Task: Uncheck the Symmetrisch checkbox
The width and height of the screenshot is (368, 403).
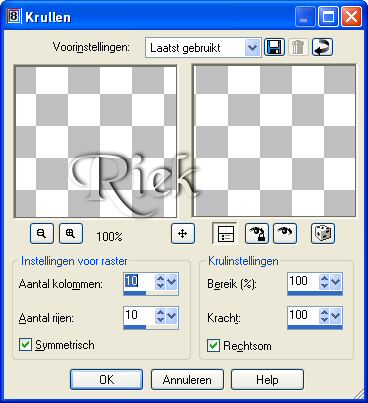Action: tap(25, 345)
